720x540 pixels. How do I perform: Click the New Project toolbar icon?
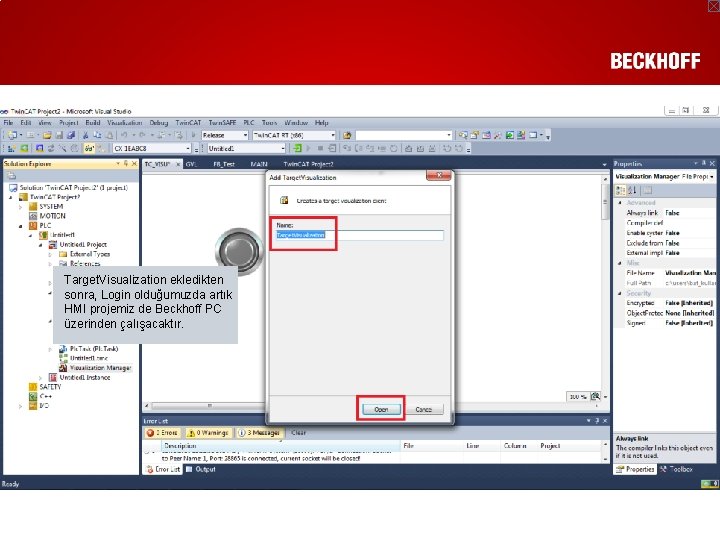pyautogui.click(x=12, y=135)
